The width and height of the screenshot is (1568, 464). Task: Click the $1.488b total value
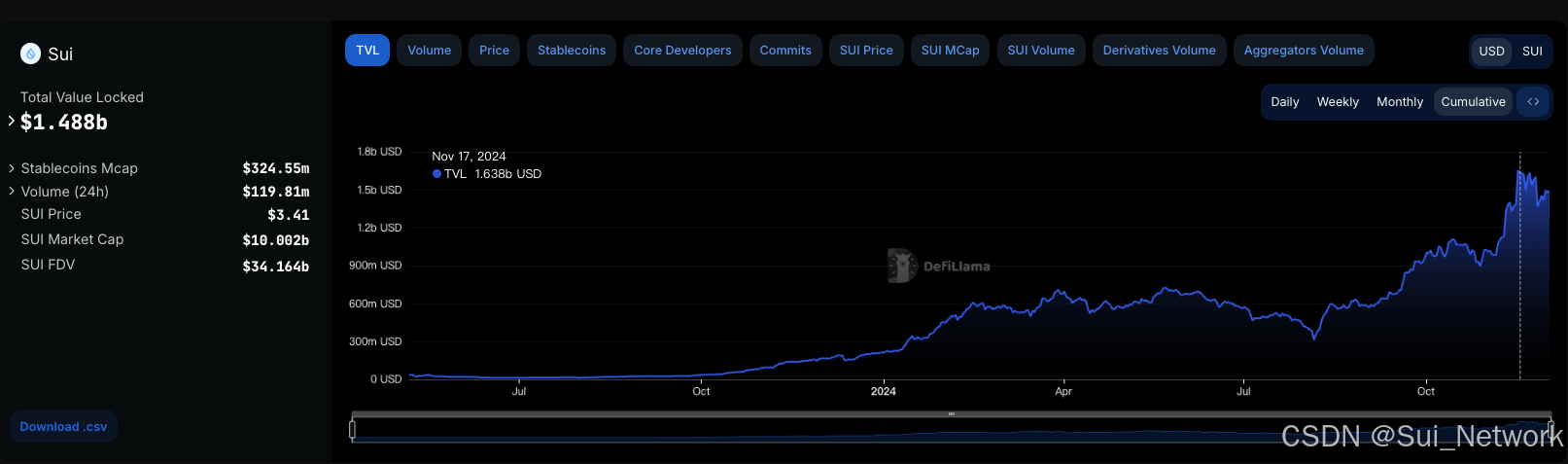64,123
